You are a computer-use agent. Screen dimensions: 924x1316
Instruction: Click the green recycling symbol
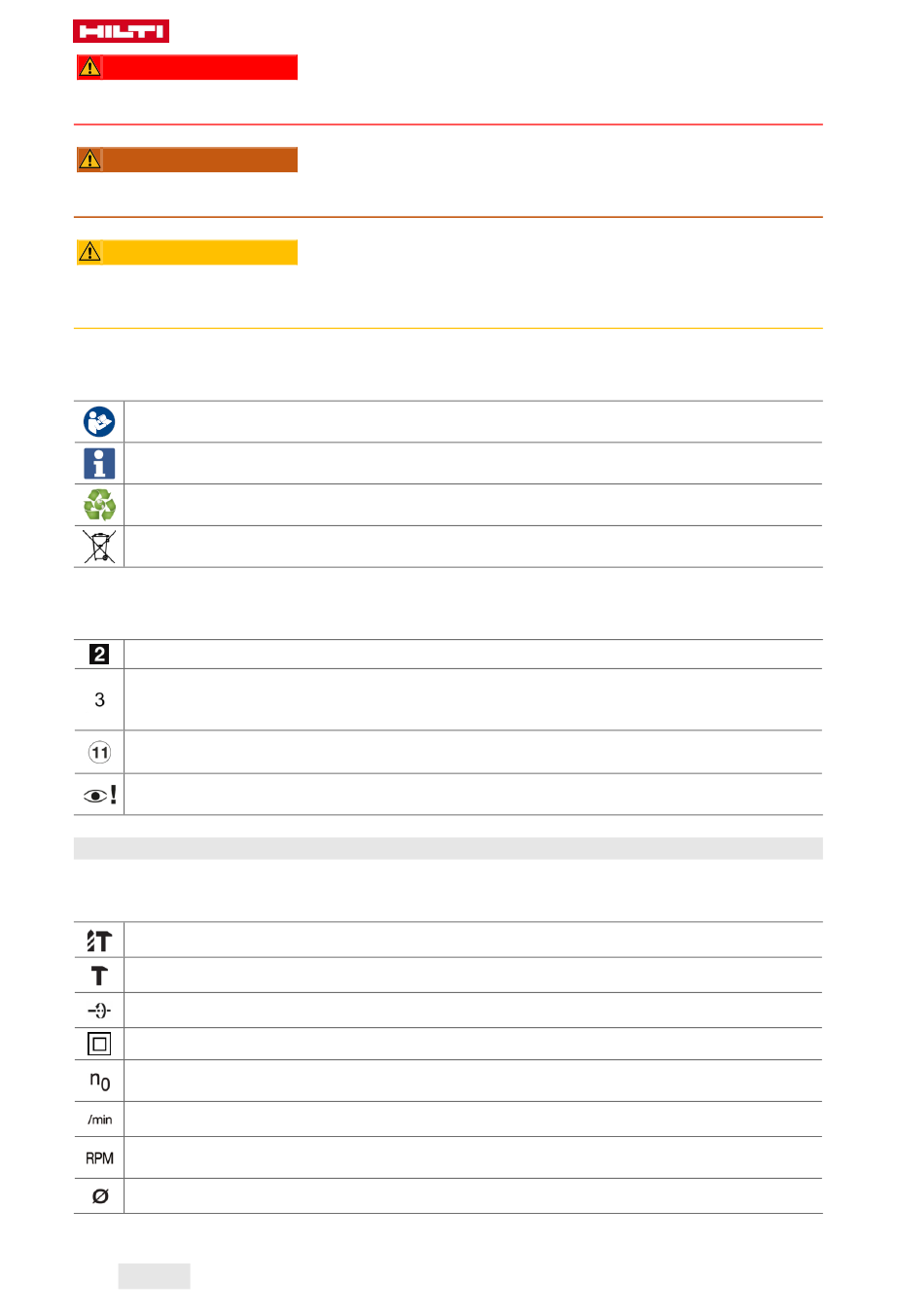tap(99, 505)
